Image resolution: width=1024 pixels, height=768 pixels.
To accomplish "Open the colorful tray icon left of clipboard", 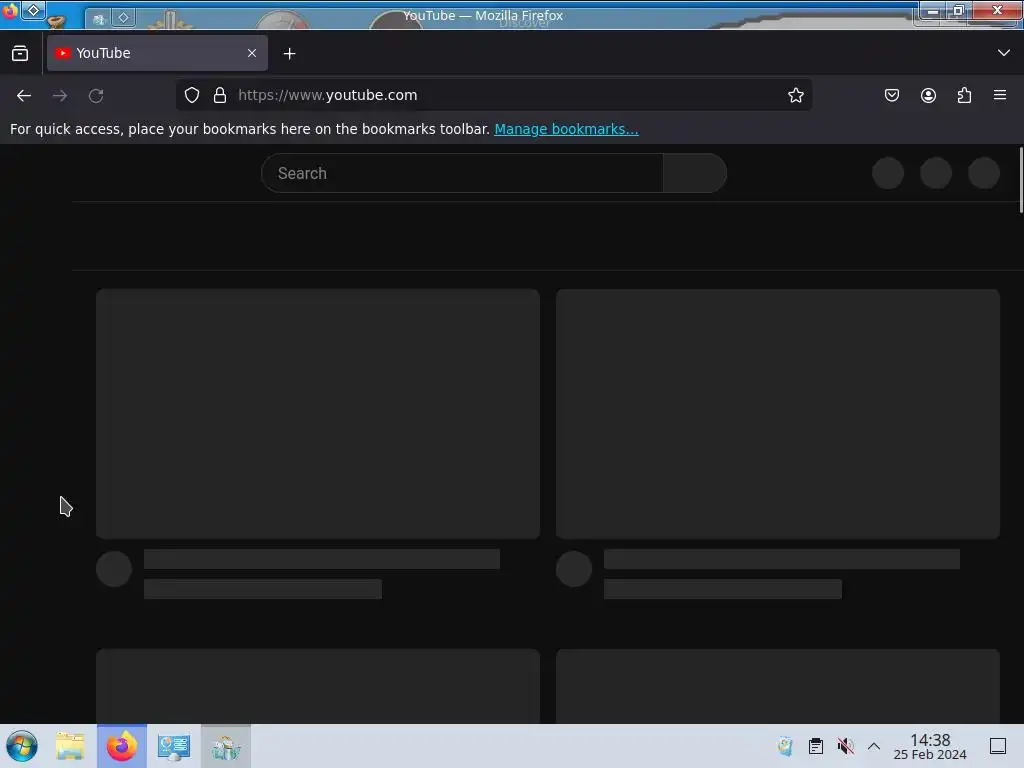I will tap(785, 746).
